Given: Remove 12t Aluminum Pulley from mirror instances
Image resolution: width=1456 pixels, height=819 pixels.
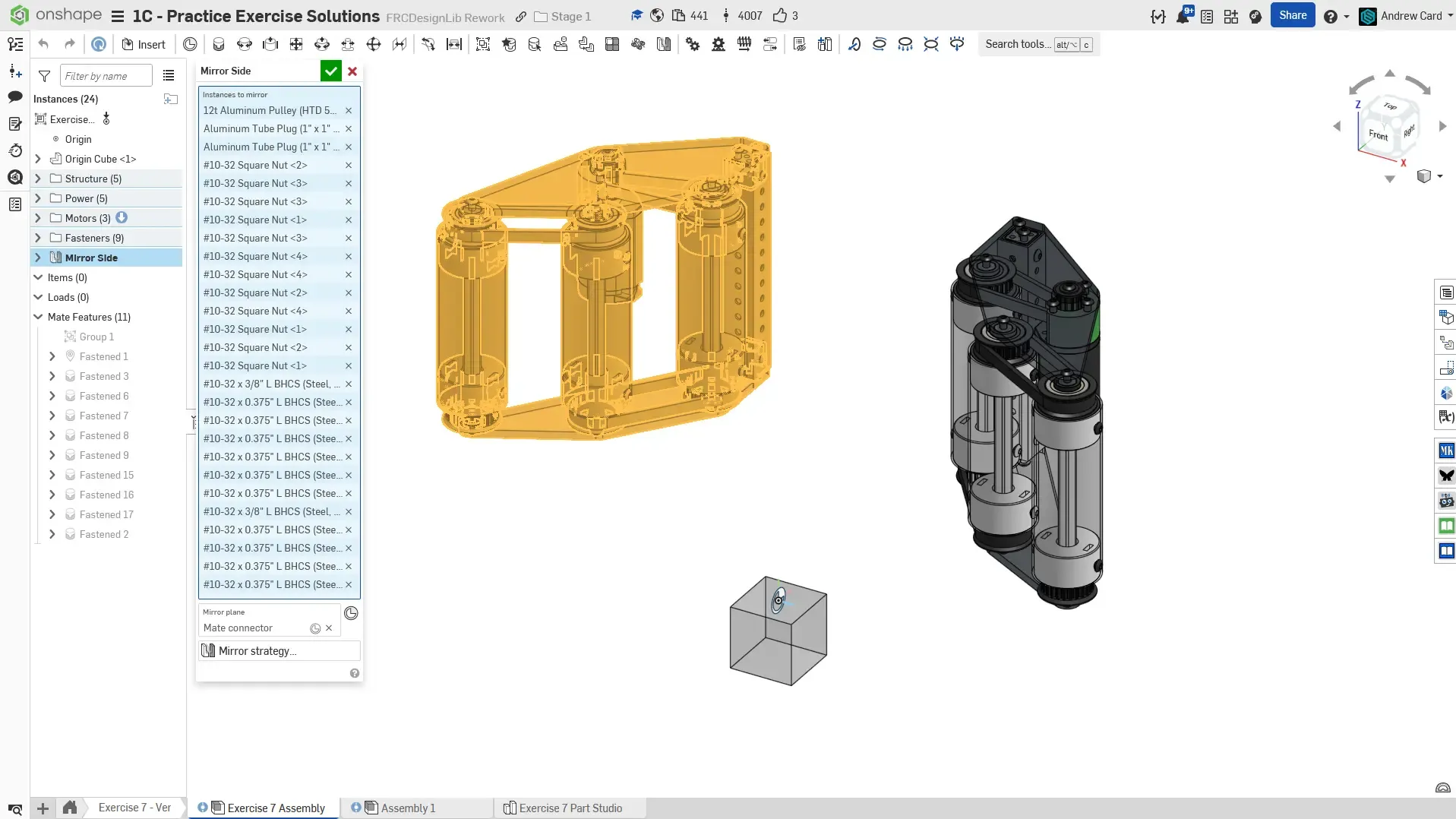Looking at the screenshot, I should coord(349,110).
